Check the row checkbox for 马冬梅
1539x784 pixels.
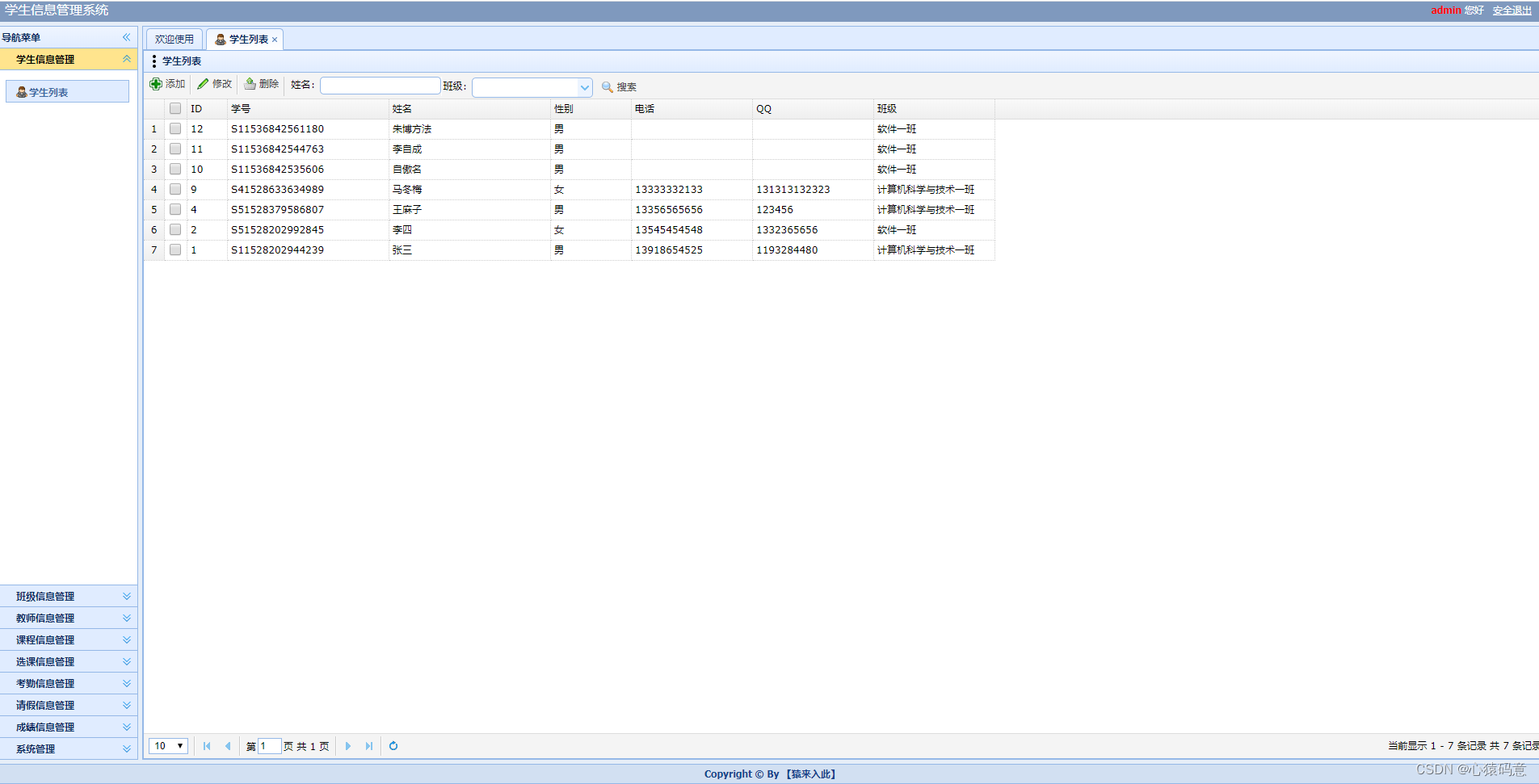click(175, 189)
